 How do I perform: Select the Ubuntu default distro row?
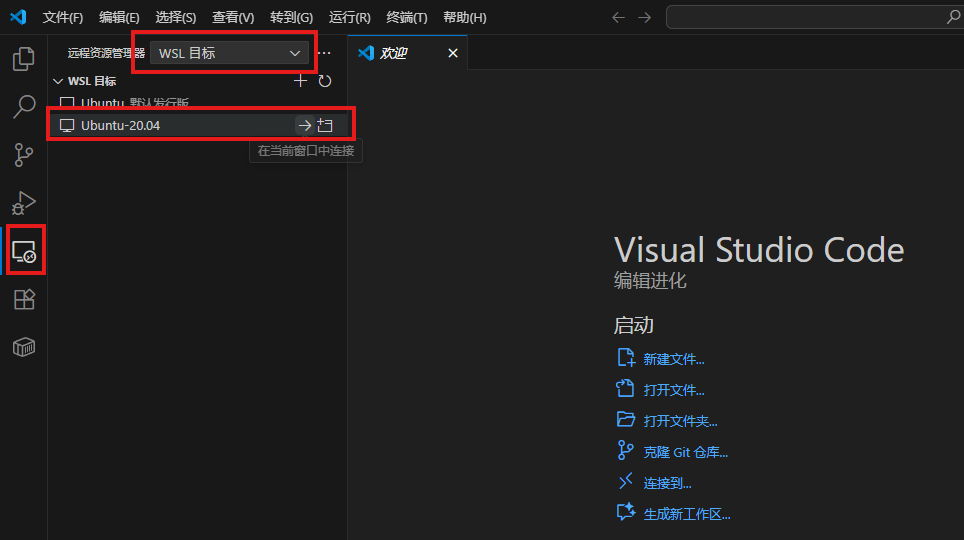(x=198, y=103)
